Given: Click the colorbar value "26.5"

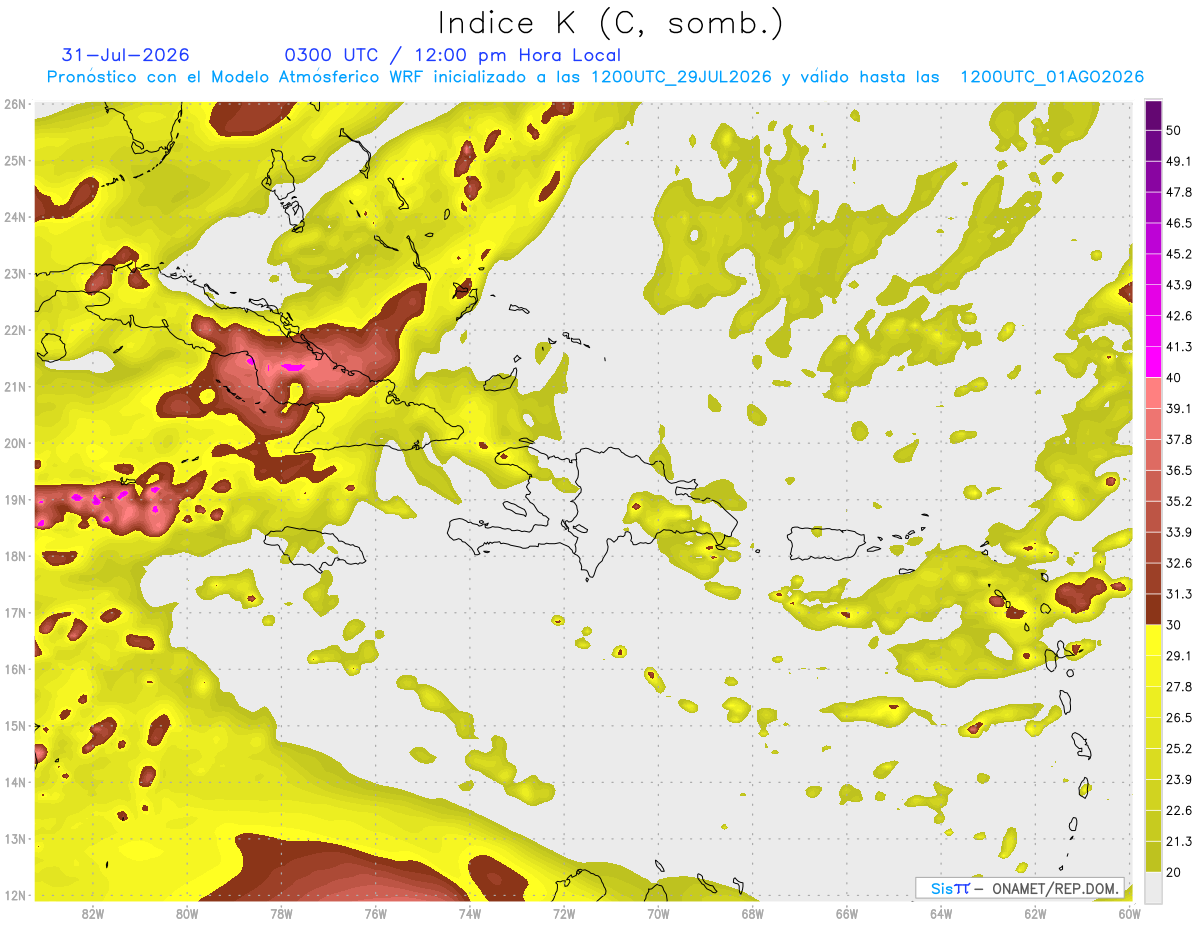Looking at the screenshot, I should pyautogui.click(x=1178, y=718).
